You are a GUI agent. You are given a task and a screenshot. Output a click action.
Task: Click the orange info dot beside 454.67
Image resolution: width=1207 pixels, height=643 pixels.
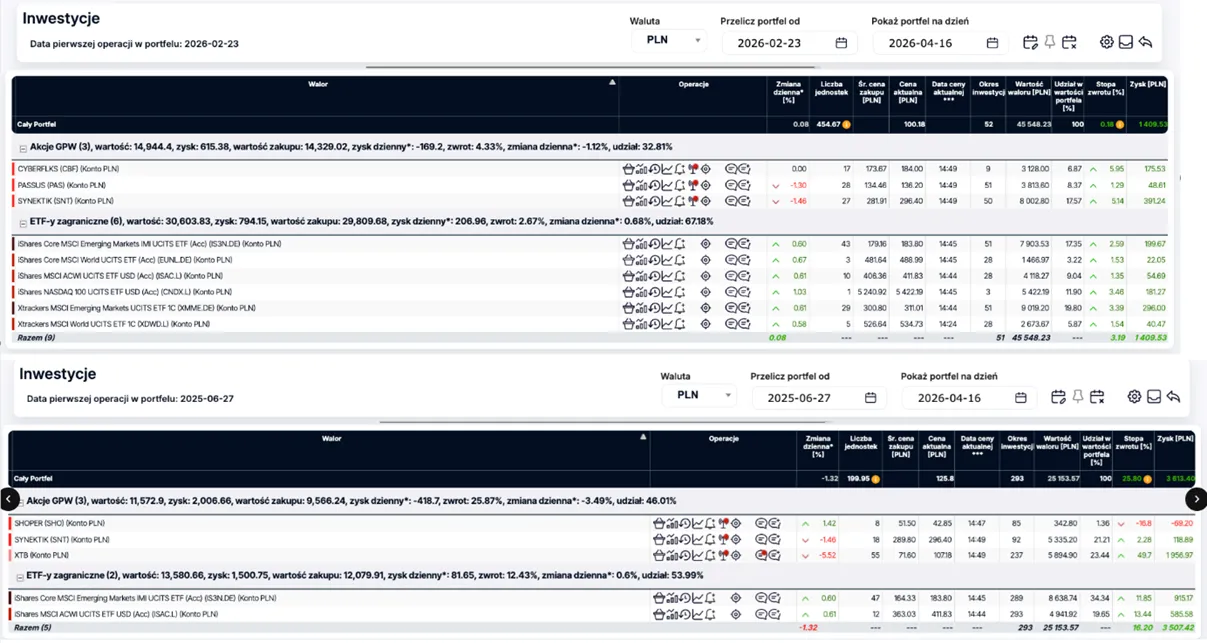846,125
